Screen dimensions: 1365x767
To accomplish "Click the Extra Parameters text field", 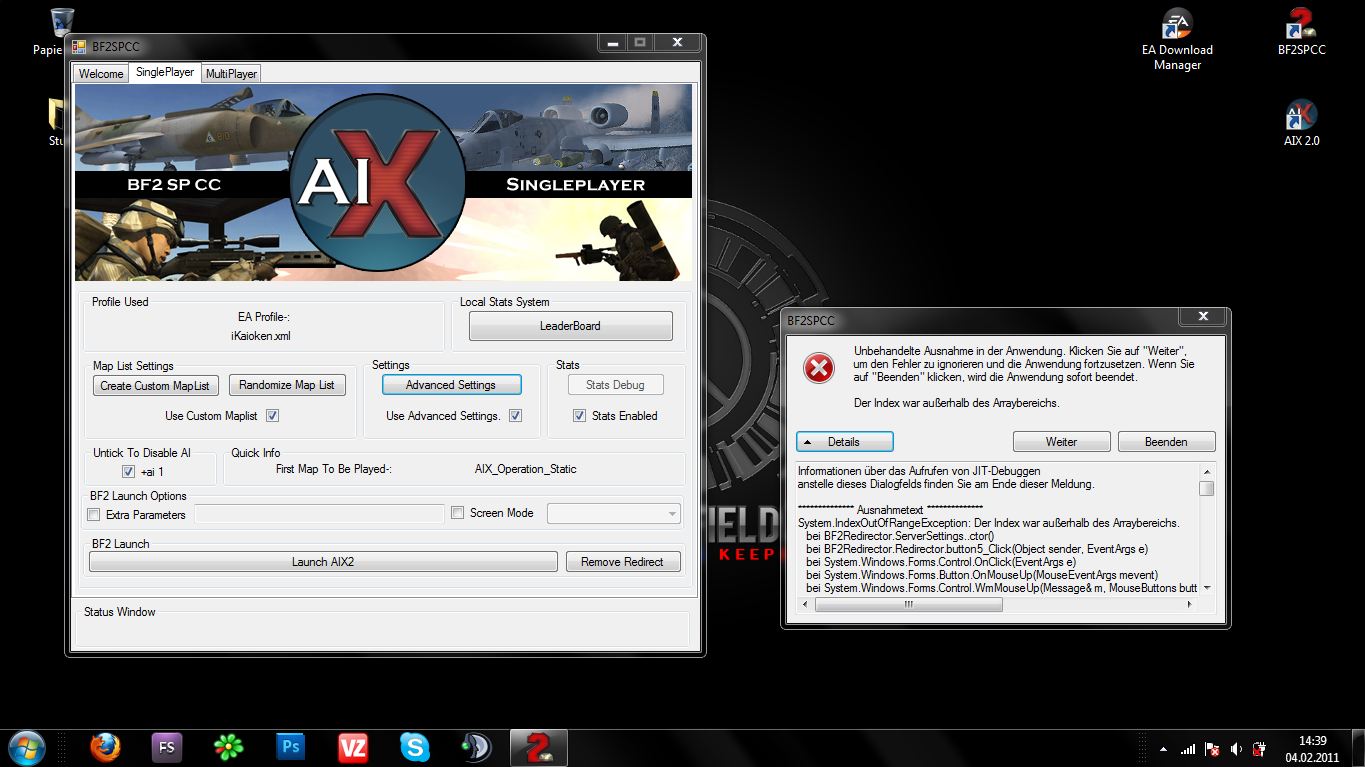I will [x=320, y=514].
